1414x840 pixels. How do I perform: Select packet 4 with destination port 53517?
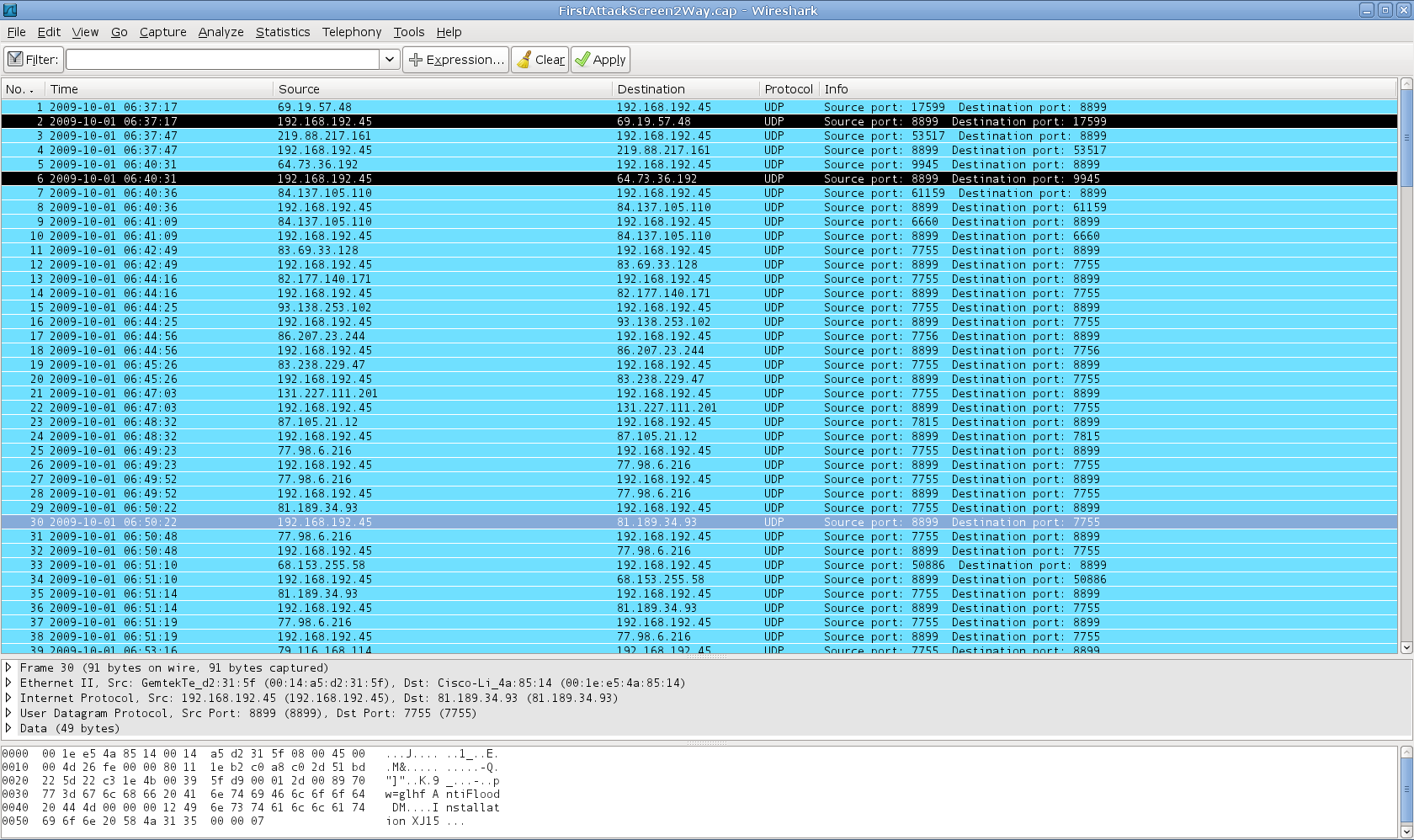tap(699, 150)
